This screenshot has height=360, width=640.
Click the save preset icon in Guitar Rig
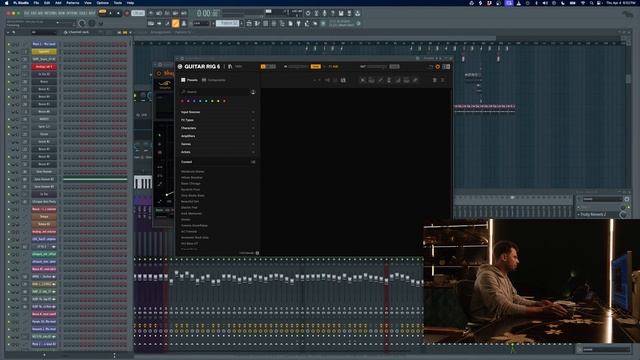(343, 80)
